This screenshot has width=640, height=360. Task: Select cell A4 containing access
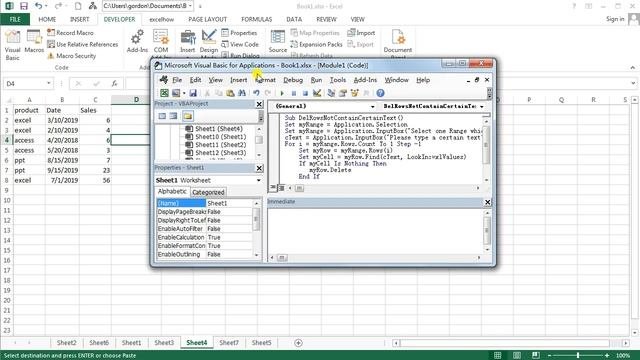(29, 140)
